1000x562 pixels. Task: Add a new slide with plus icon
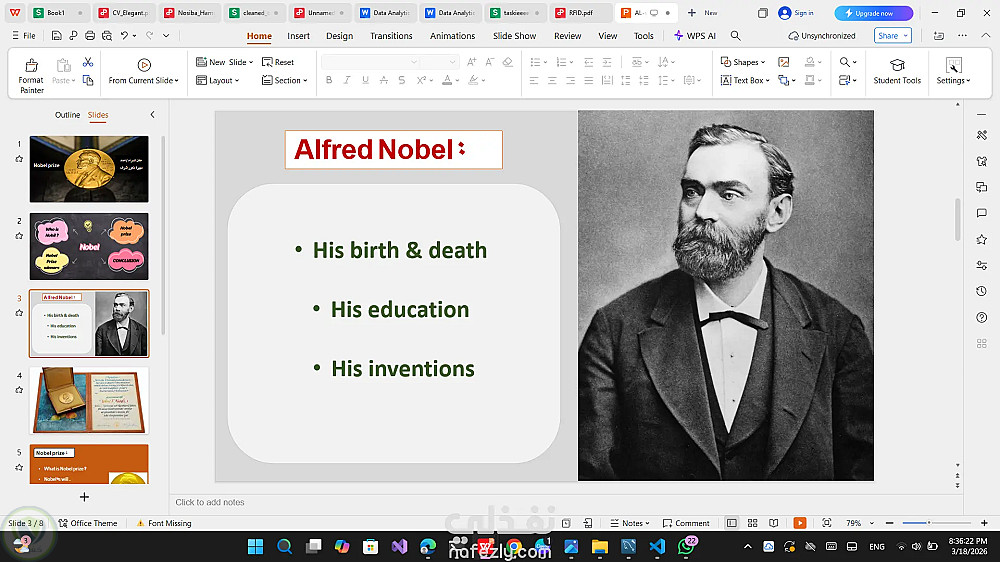(84, 497)
